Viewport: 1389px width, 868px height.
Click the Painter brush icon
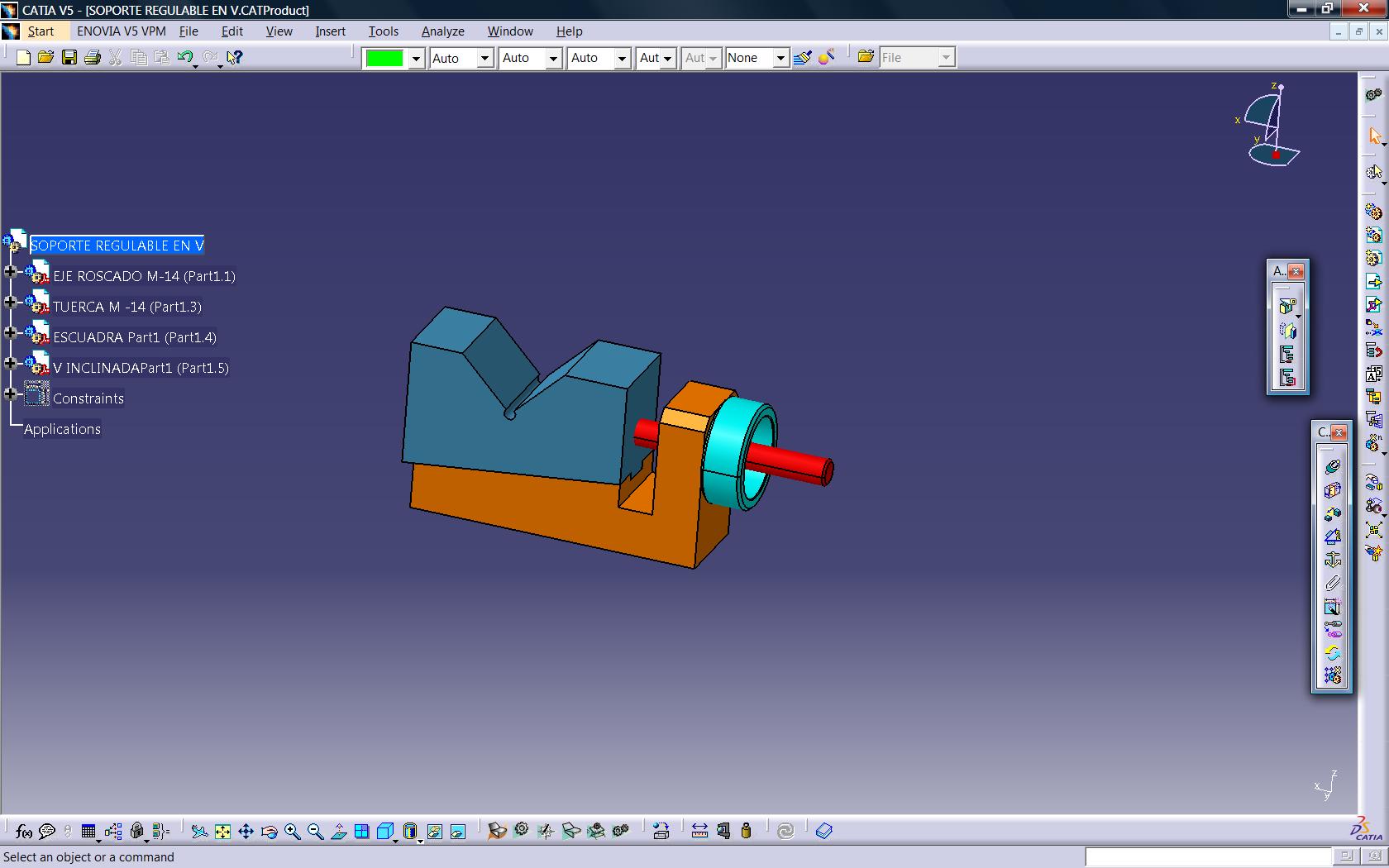tap(802, 57)
